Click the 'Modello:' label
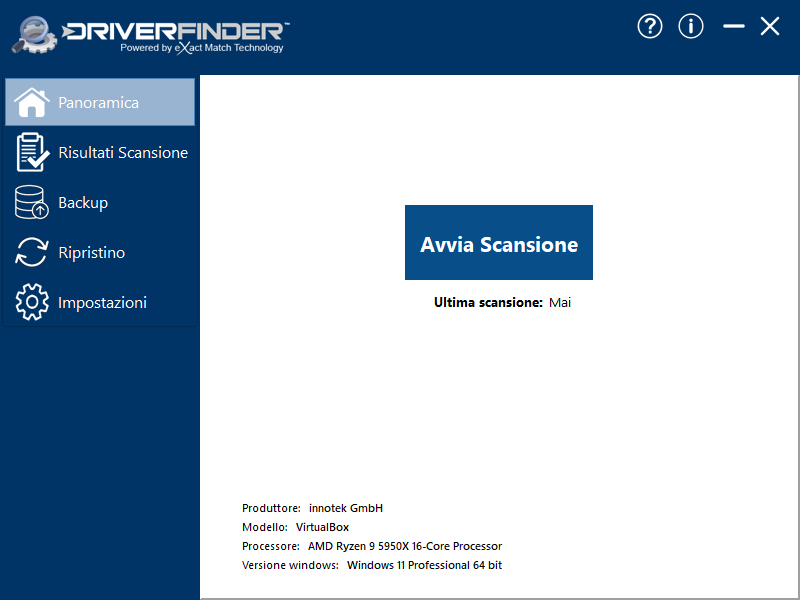 pos(265,527)
